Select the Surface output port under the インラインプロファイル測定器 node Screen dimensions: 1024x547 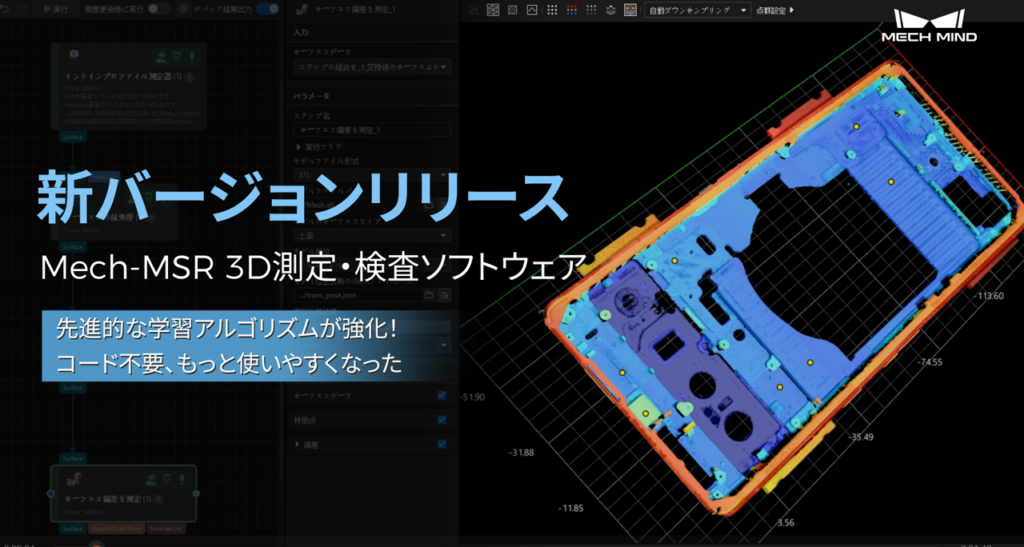[72, 137]
